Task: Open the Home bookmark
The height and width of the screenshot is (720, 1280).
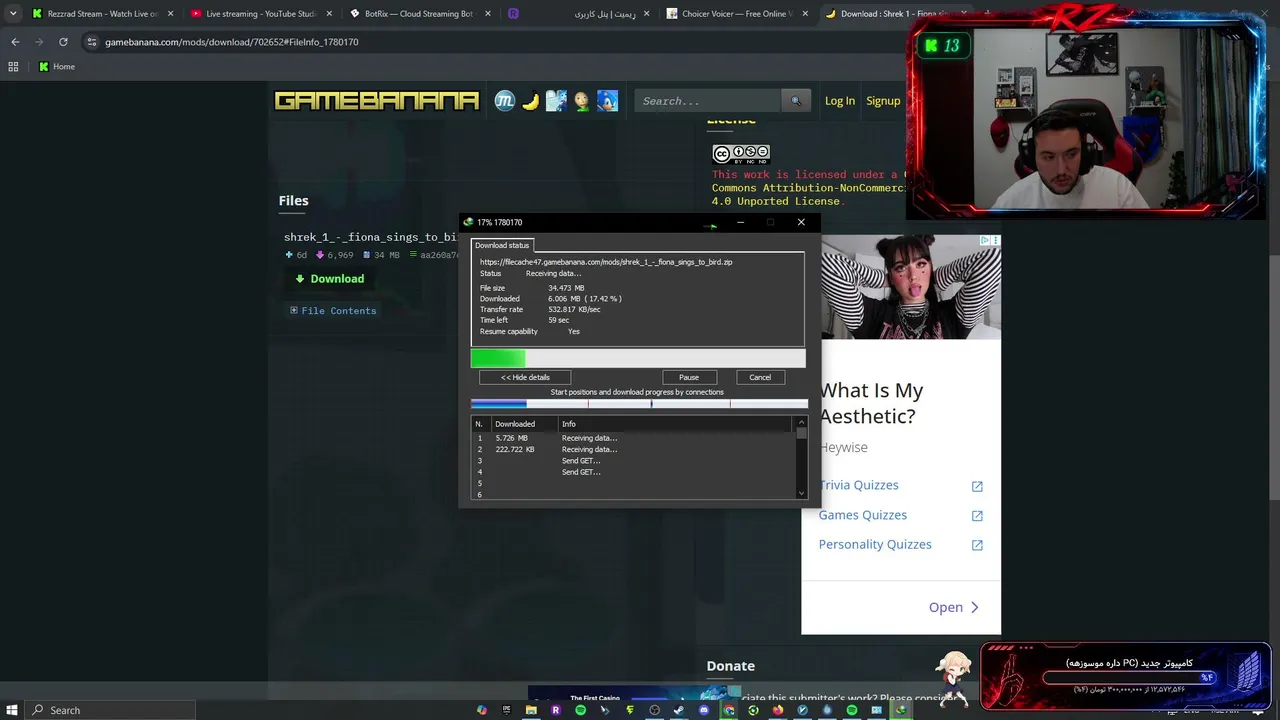Action: pyautogui.click(x=57, y=67)
